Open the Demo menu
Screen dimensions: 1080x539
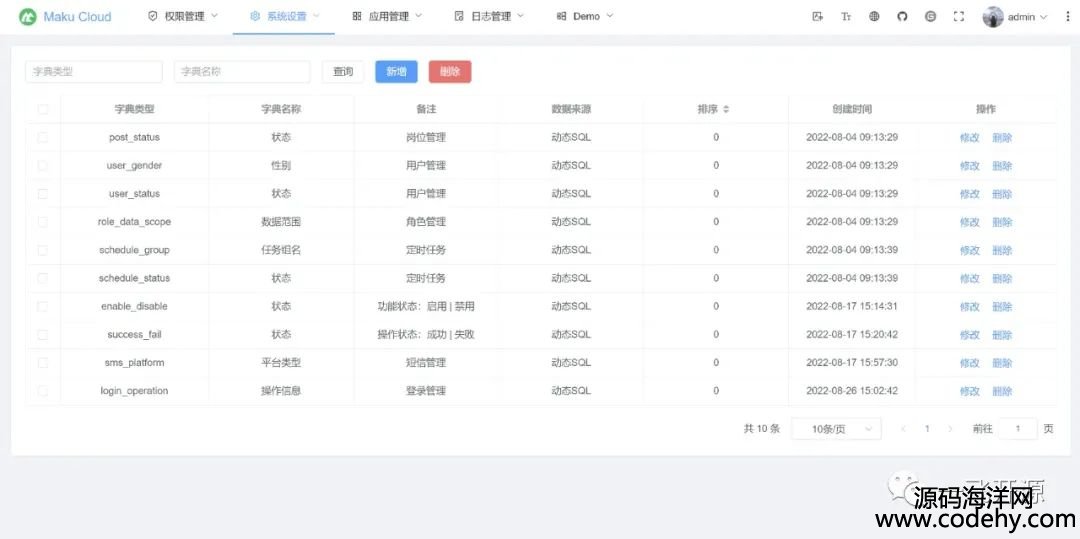pos(585,17)
